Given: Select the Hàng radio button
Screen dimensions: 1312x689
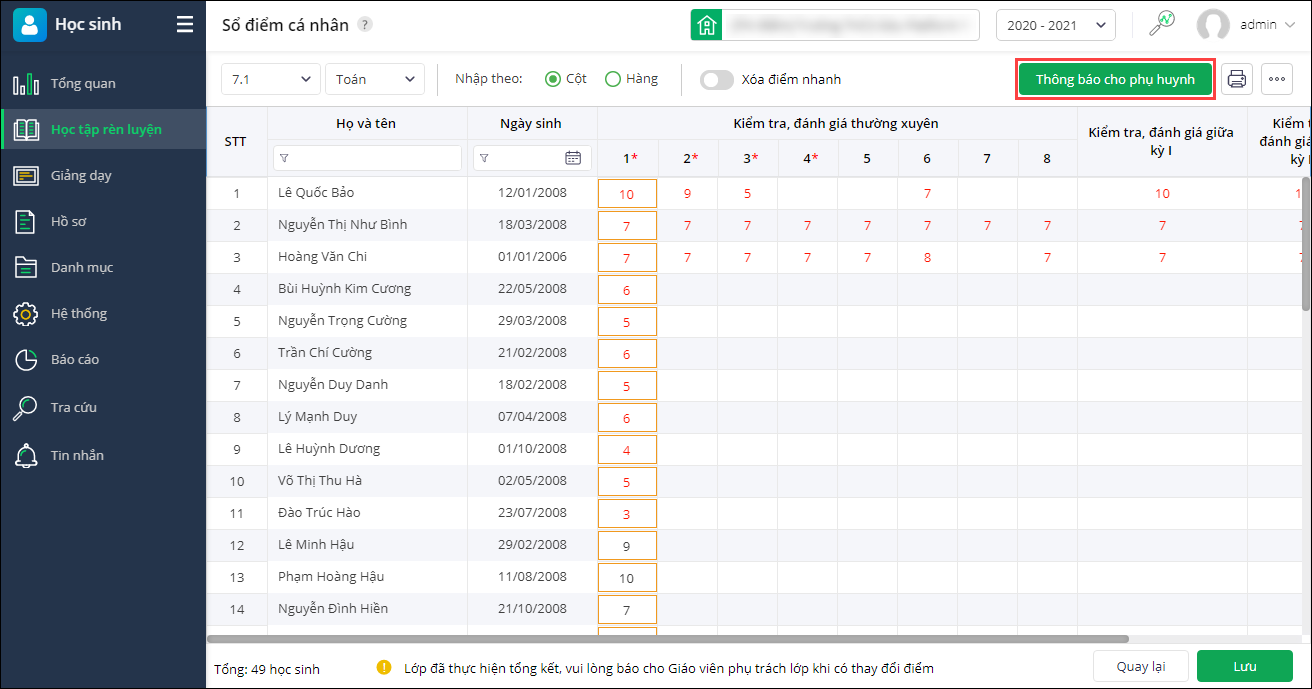Looking at the screenshot, I should click(x=613, y=79).
